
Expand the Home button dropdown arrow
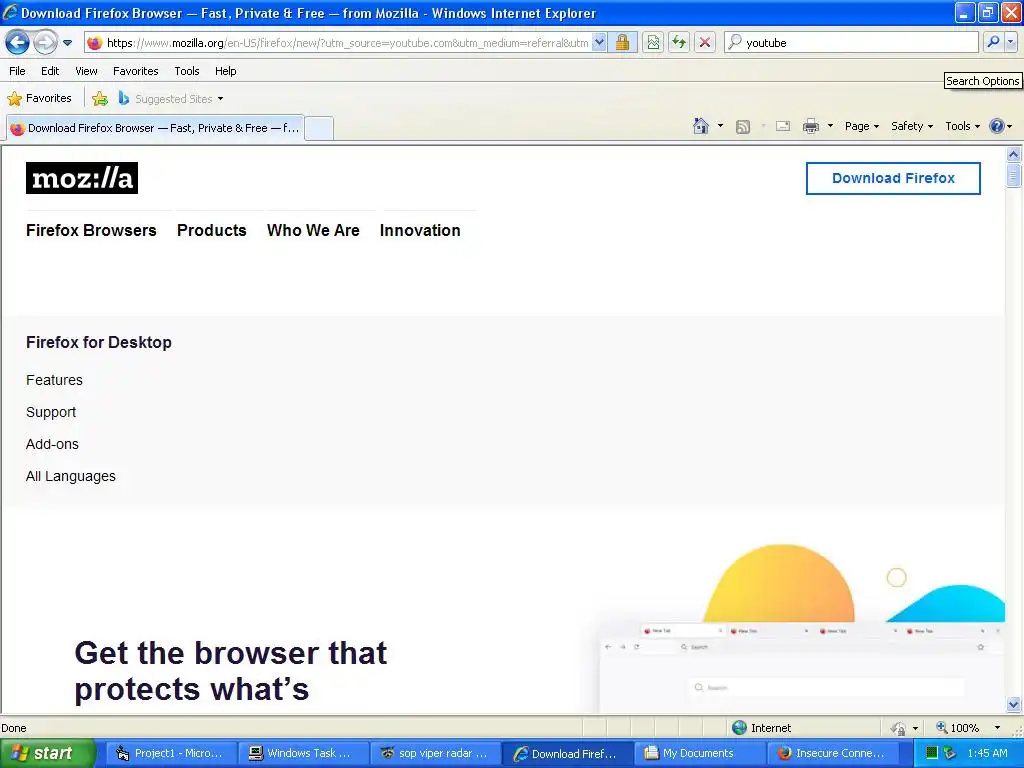coord(720,126)
